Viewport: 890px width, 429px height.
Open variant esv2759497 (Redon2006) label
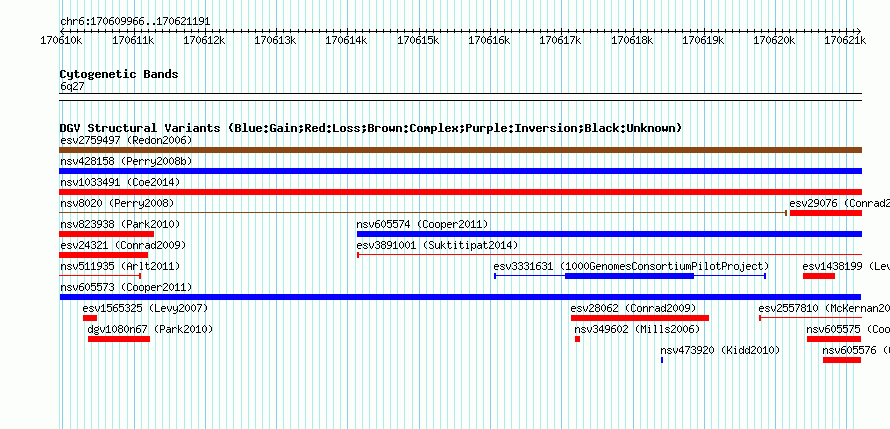126,140
